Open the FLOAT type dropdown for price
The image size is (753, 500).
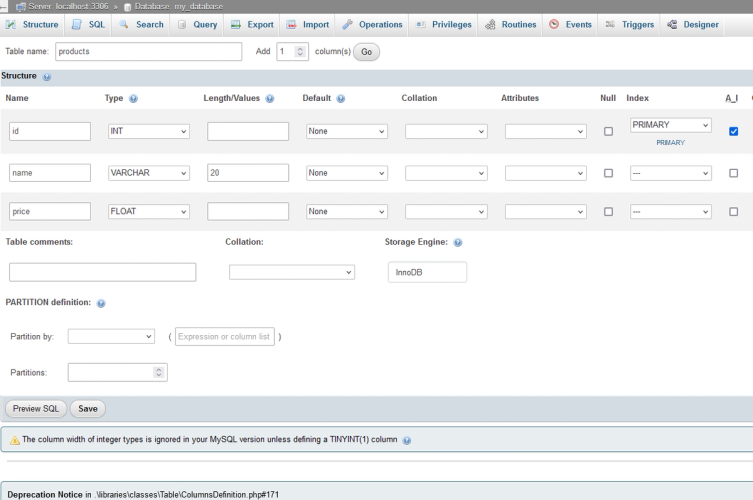click(x=149, y=211)
